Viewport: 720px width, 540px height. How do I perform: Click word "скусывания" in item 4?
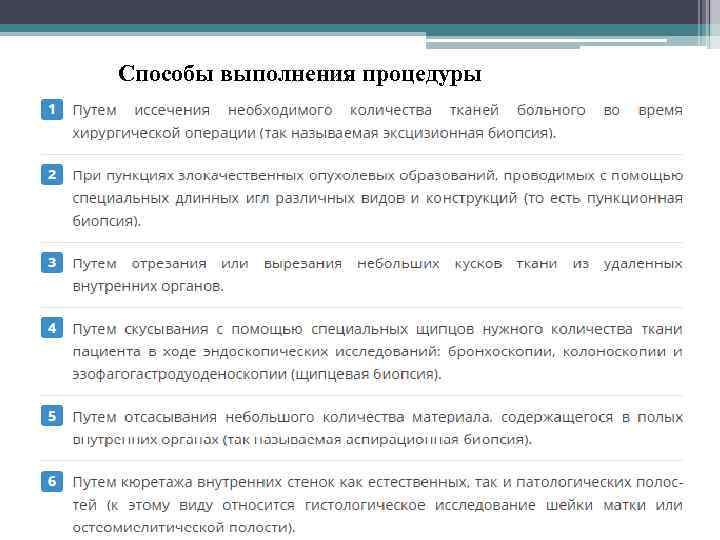tap(166, 330)
